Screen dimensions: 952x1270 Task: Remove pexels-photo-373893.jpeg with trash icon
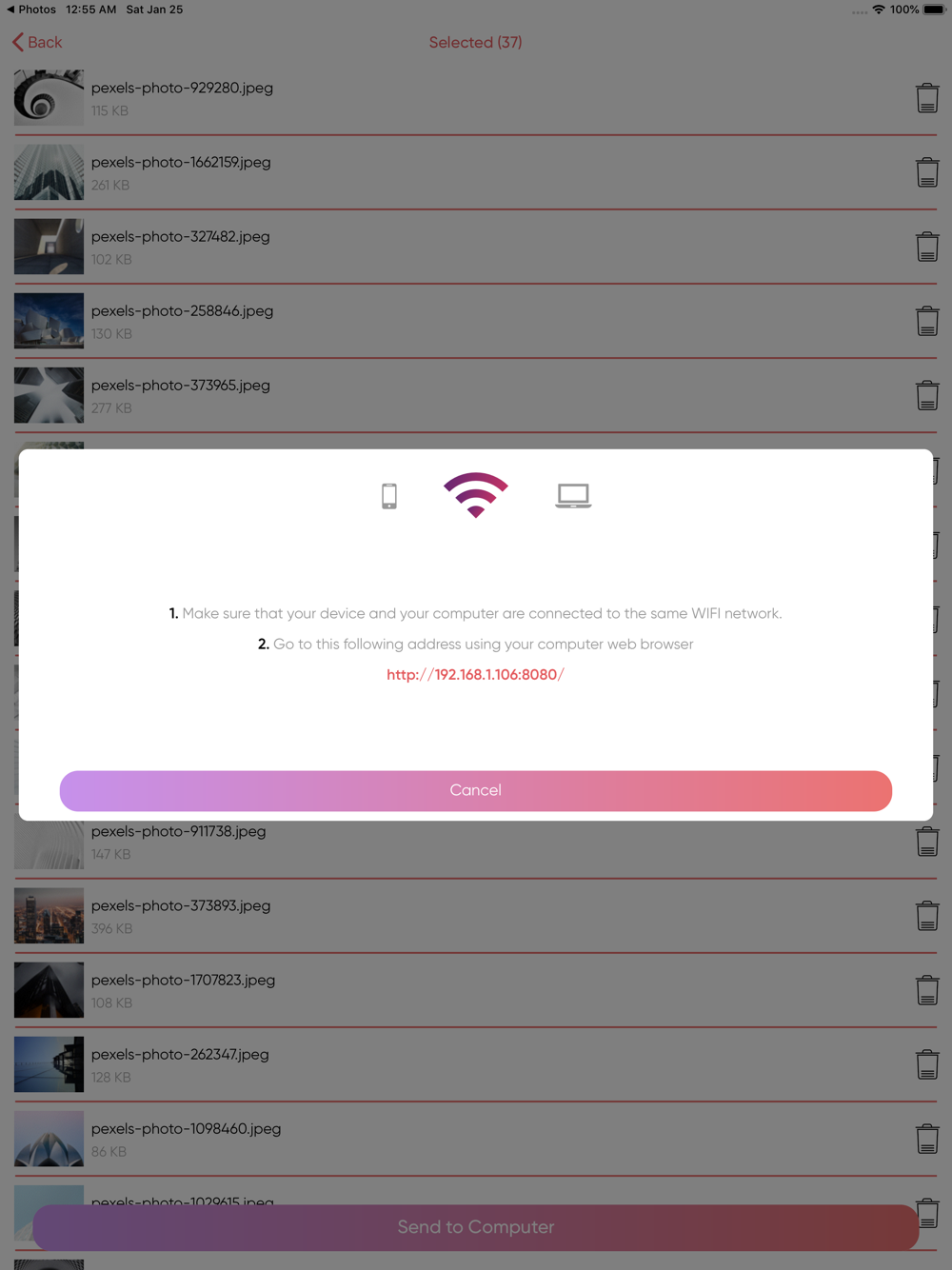pos(927,916)
